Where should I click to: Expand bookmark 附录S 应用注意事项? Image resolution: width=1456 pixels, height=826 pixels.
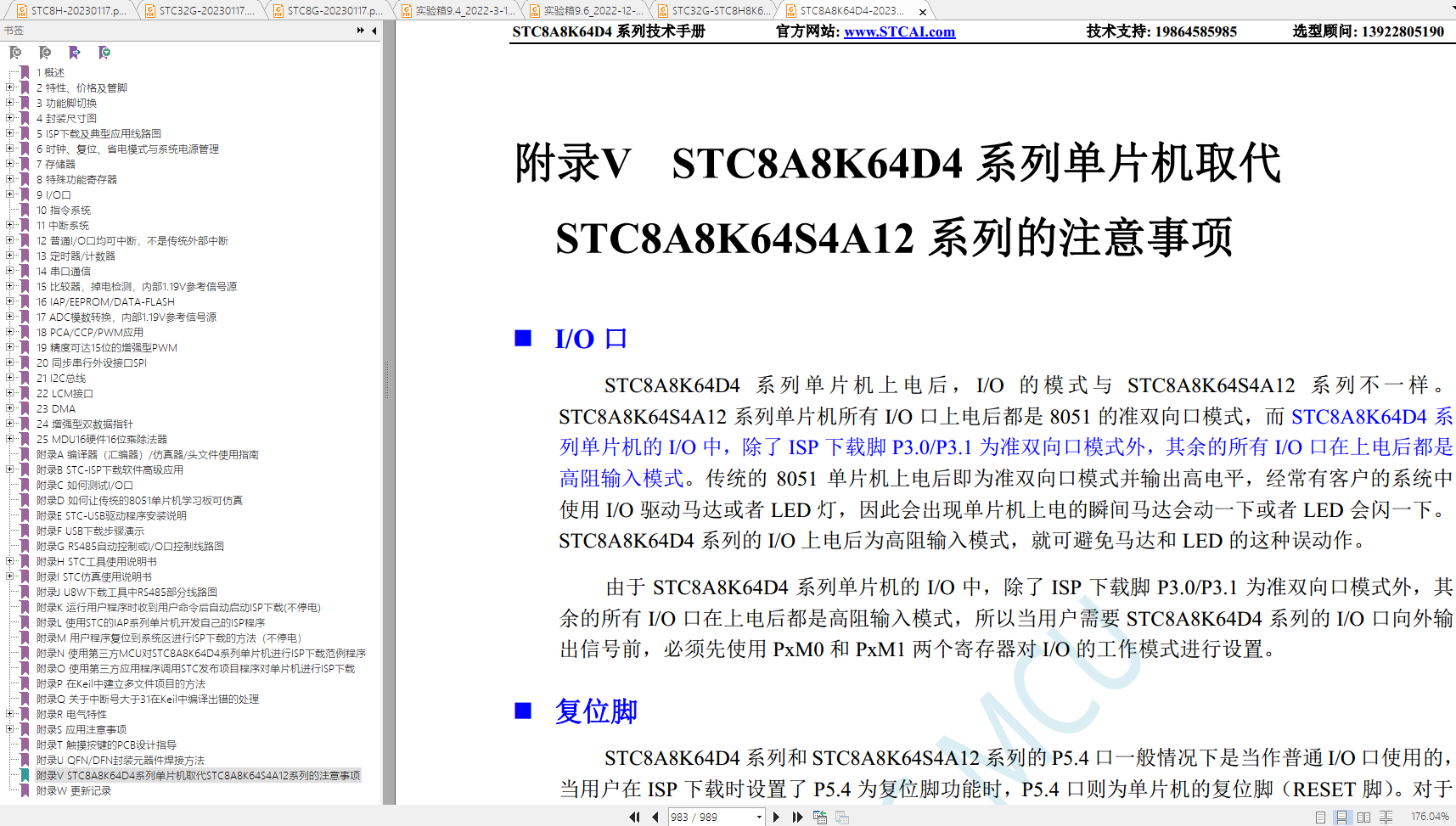(x=9, y=729)
